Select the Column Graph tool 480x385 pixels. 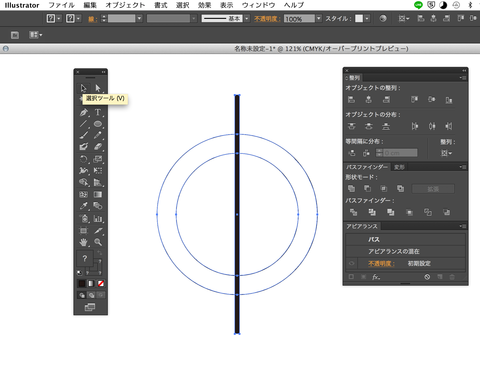tap(98, 219)
